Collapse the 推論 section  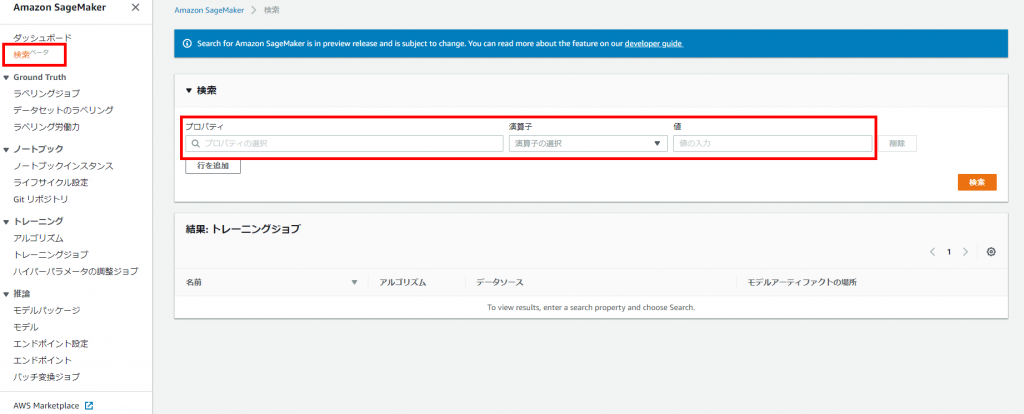(x=6, y=294)
